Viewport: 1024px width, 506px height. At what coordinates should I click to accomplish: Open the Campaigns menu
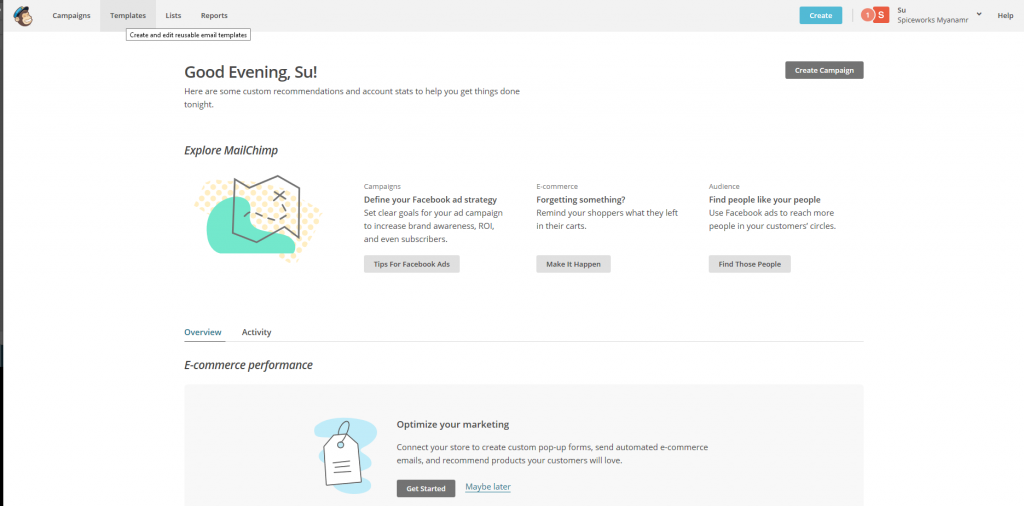coord(71,16)
